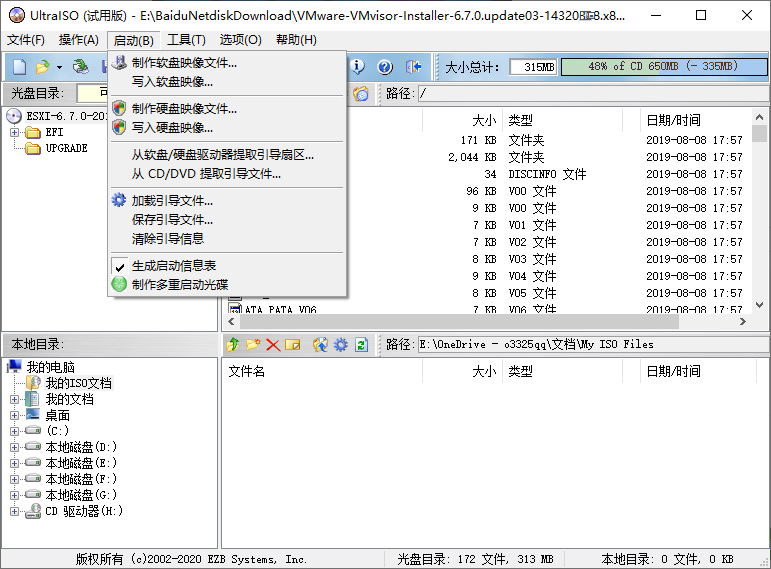This screenshot has height=569, width=771.
Task: Click the Help question mark icon
Action: point(385,66)
